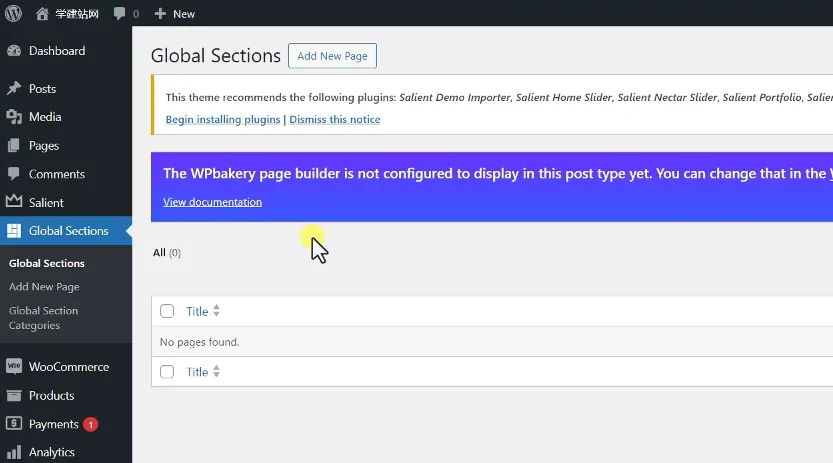Click the WooCommerce logo icon
Viewport: 833px width, 463px height.
[14, 366]
